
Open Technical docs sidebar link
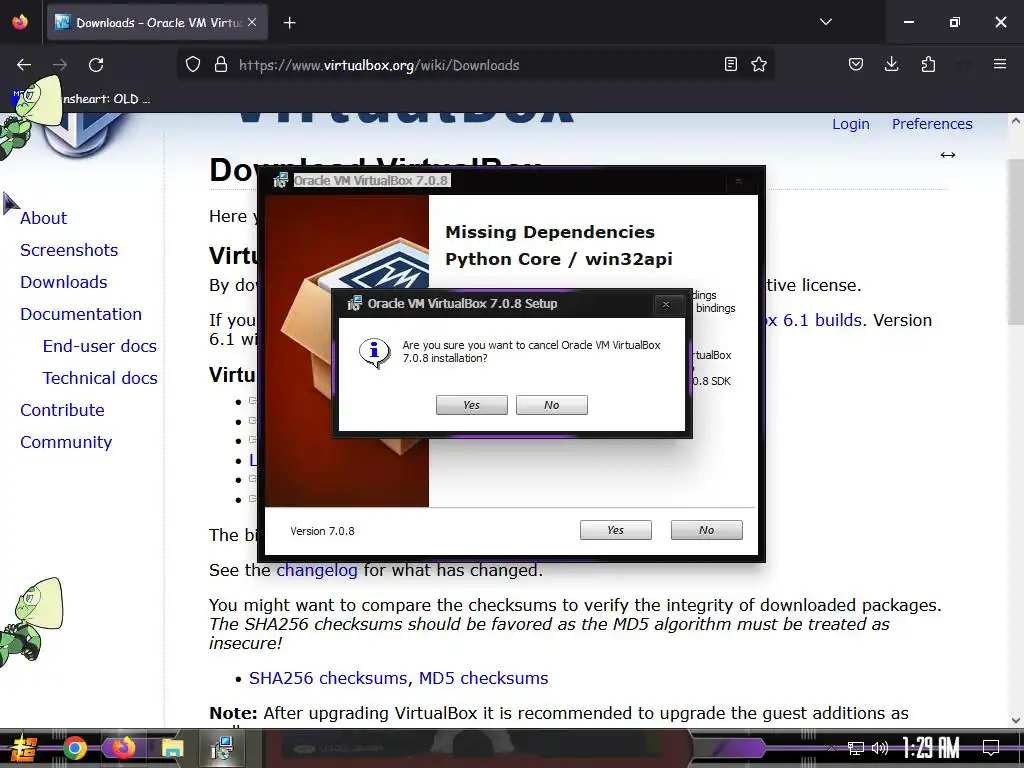coord(100,378)
